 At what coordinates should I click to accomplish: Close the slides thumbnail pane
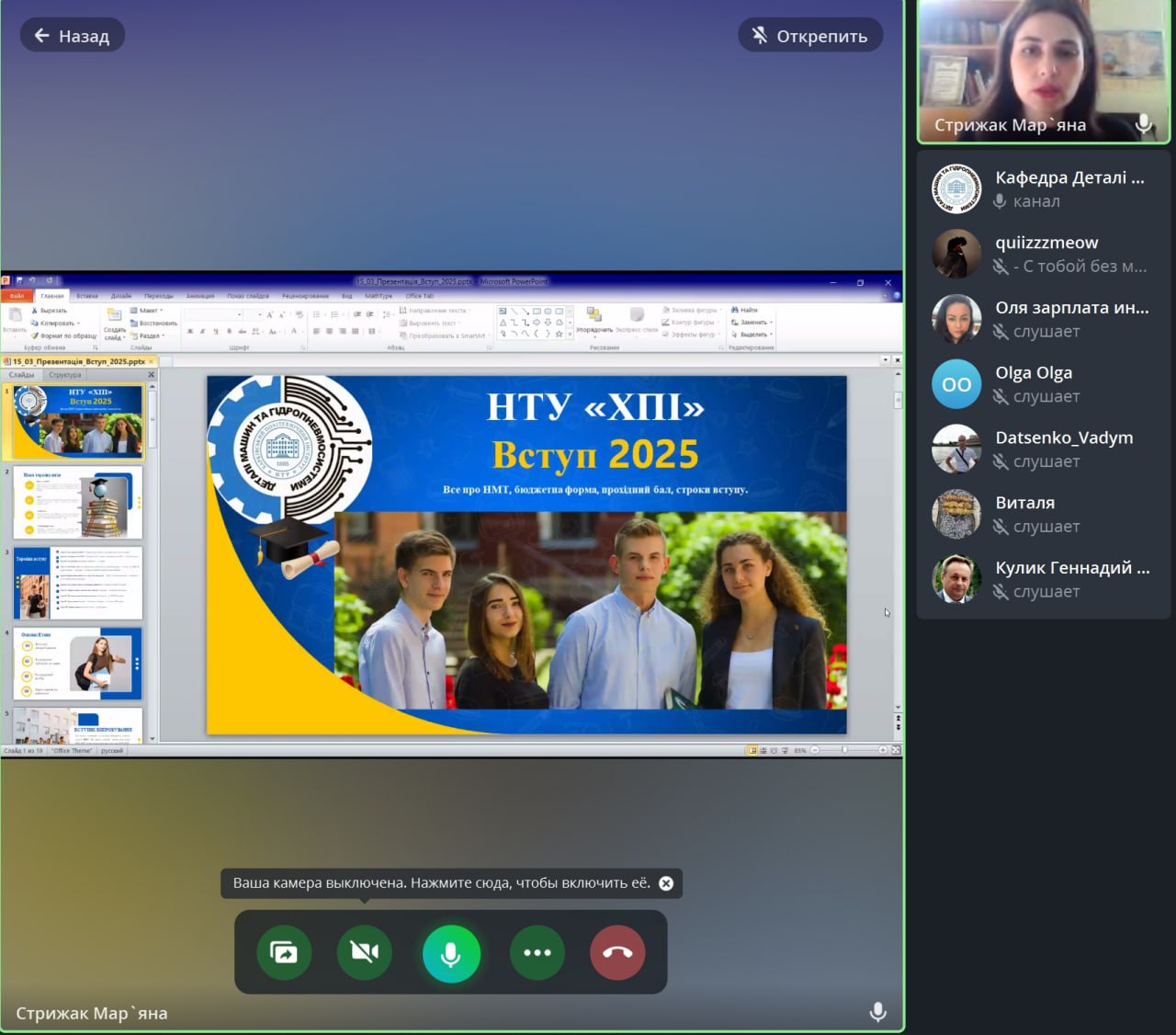pos(152,375)
